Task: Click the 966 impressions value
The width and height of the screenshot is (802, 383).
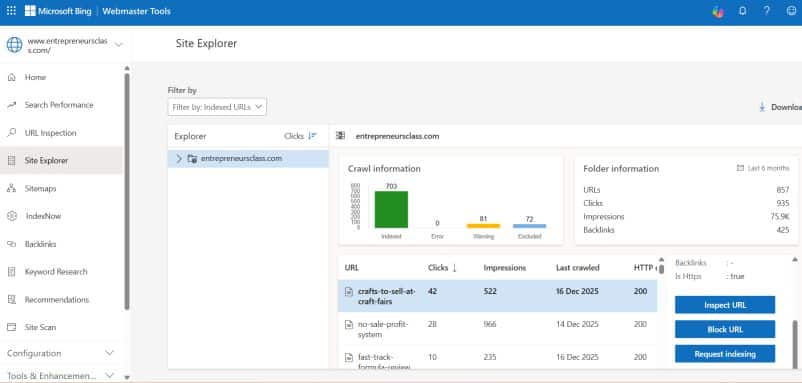Action: (x=489, y=324)
